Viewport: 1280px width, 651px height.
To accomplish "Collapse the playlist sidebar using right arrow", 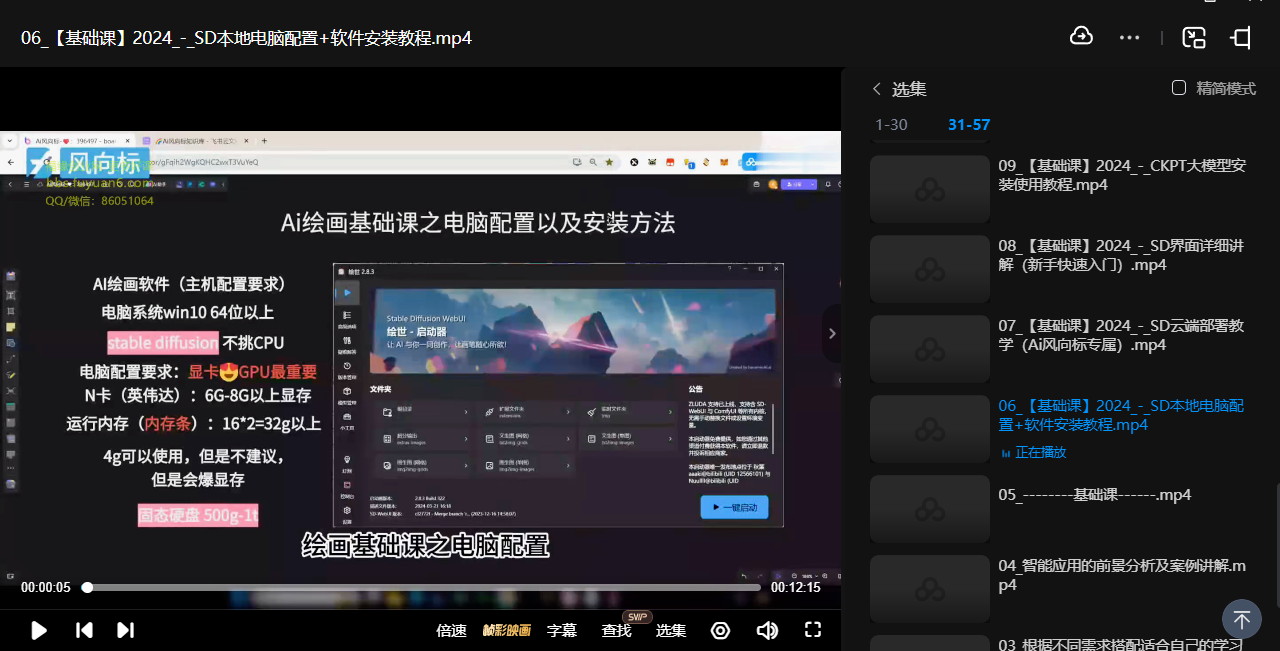I will coord(831,333).
